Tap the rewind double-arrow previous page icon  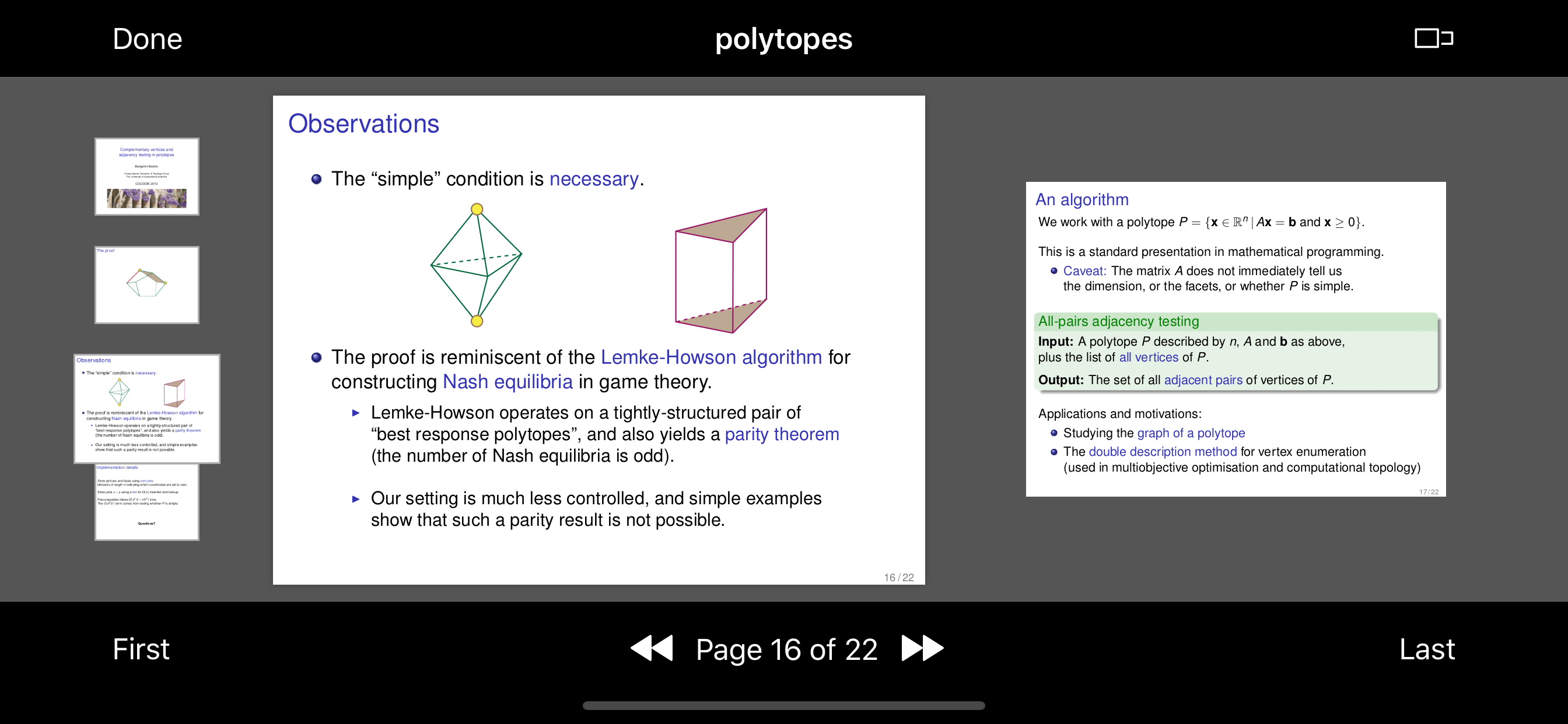[652, 648]
